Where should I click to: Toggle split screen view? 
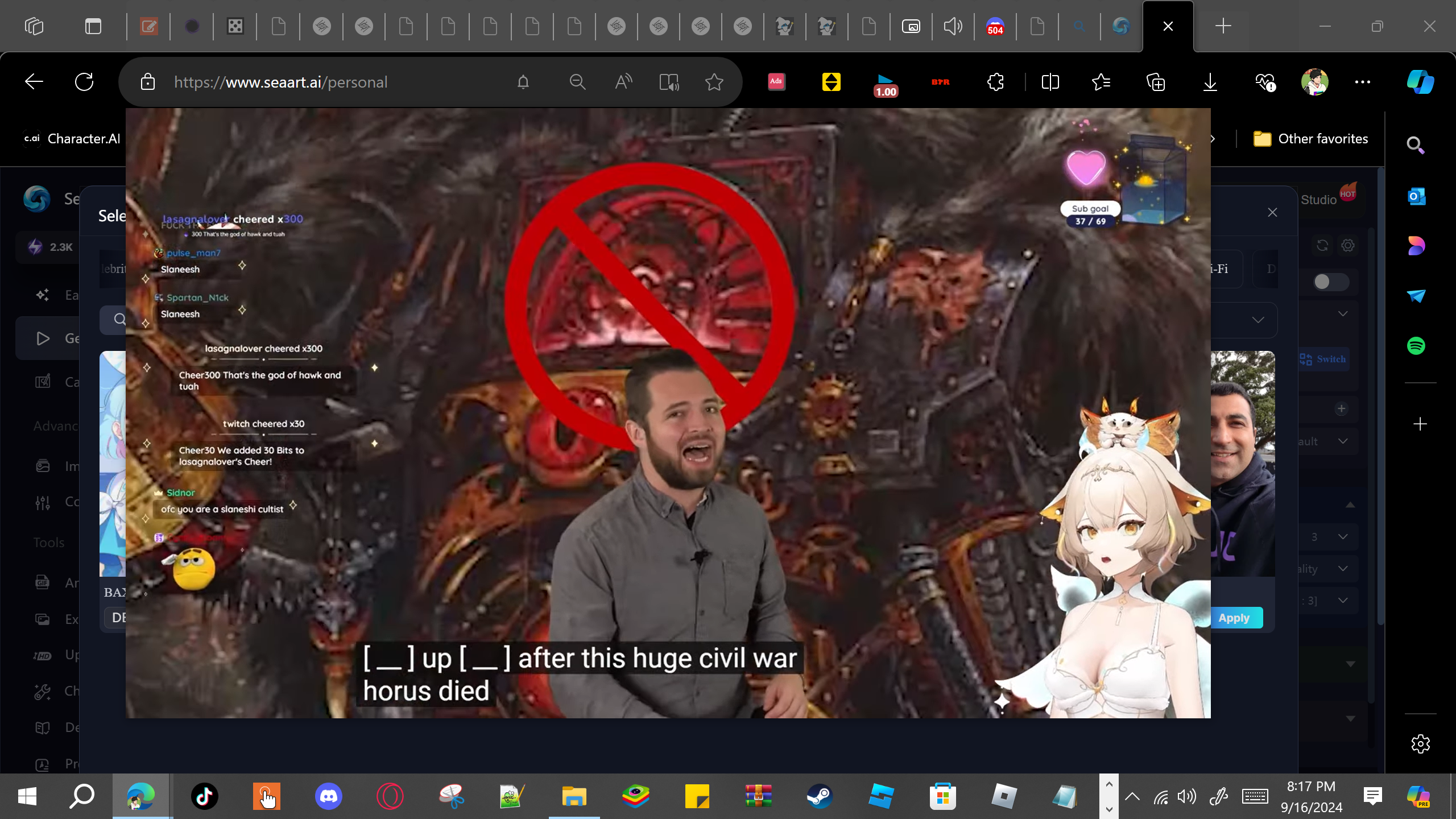(1050, 82)
